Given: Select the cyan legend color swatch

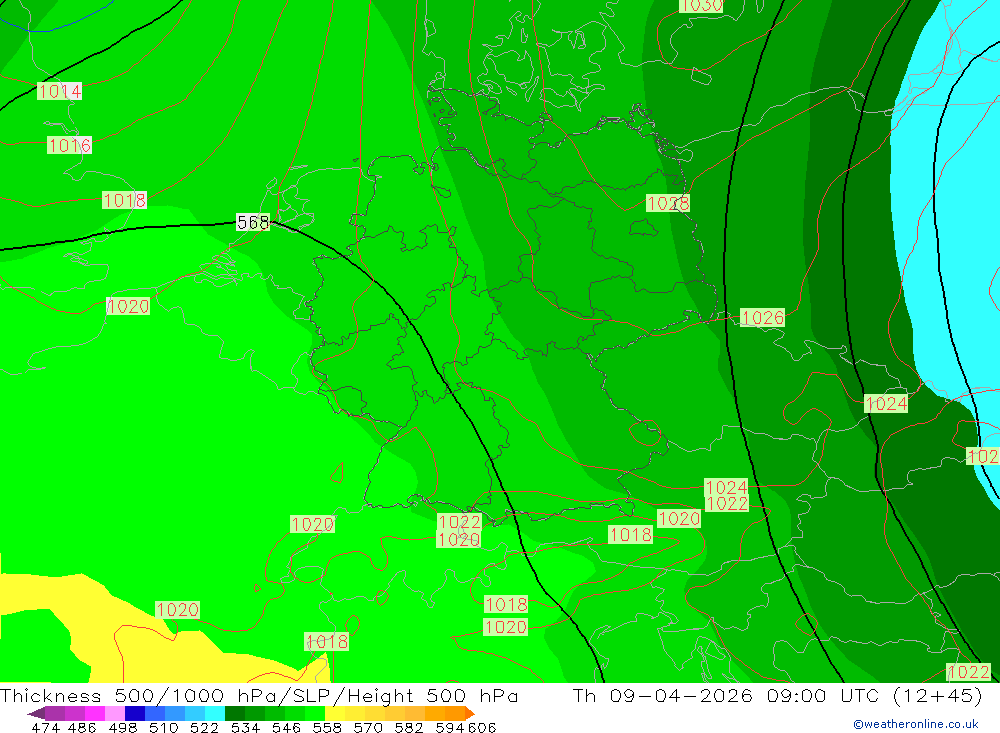Looking at the screenshot, I should [215, 713].
